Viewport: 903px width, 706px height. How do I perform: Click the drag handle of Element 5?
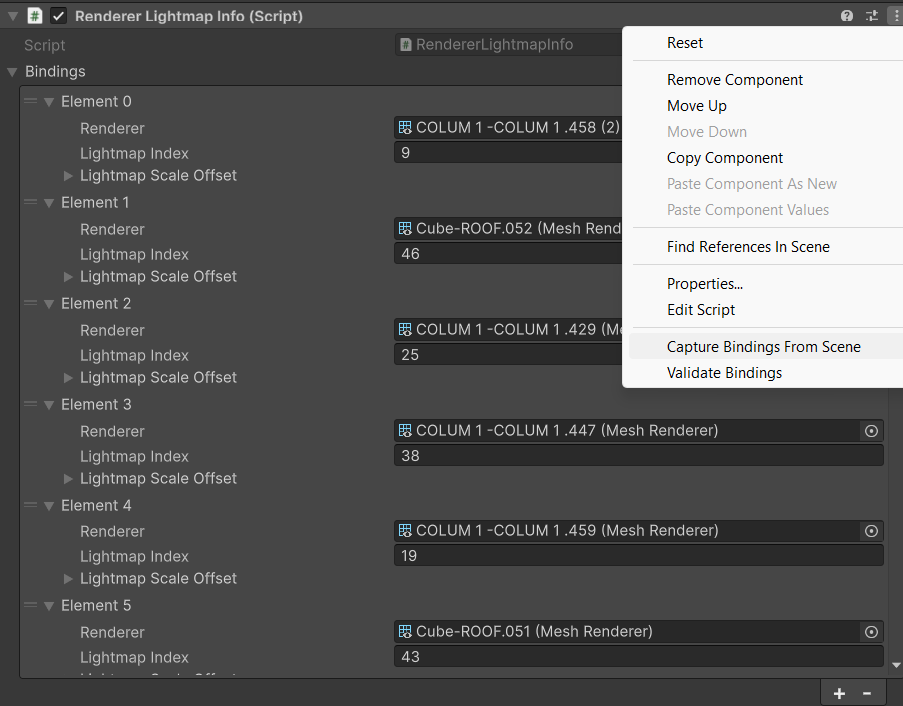pos(31,605)
